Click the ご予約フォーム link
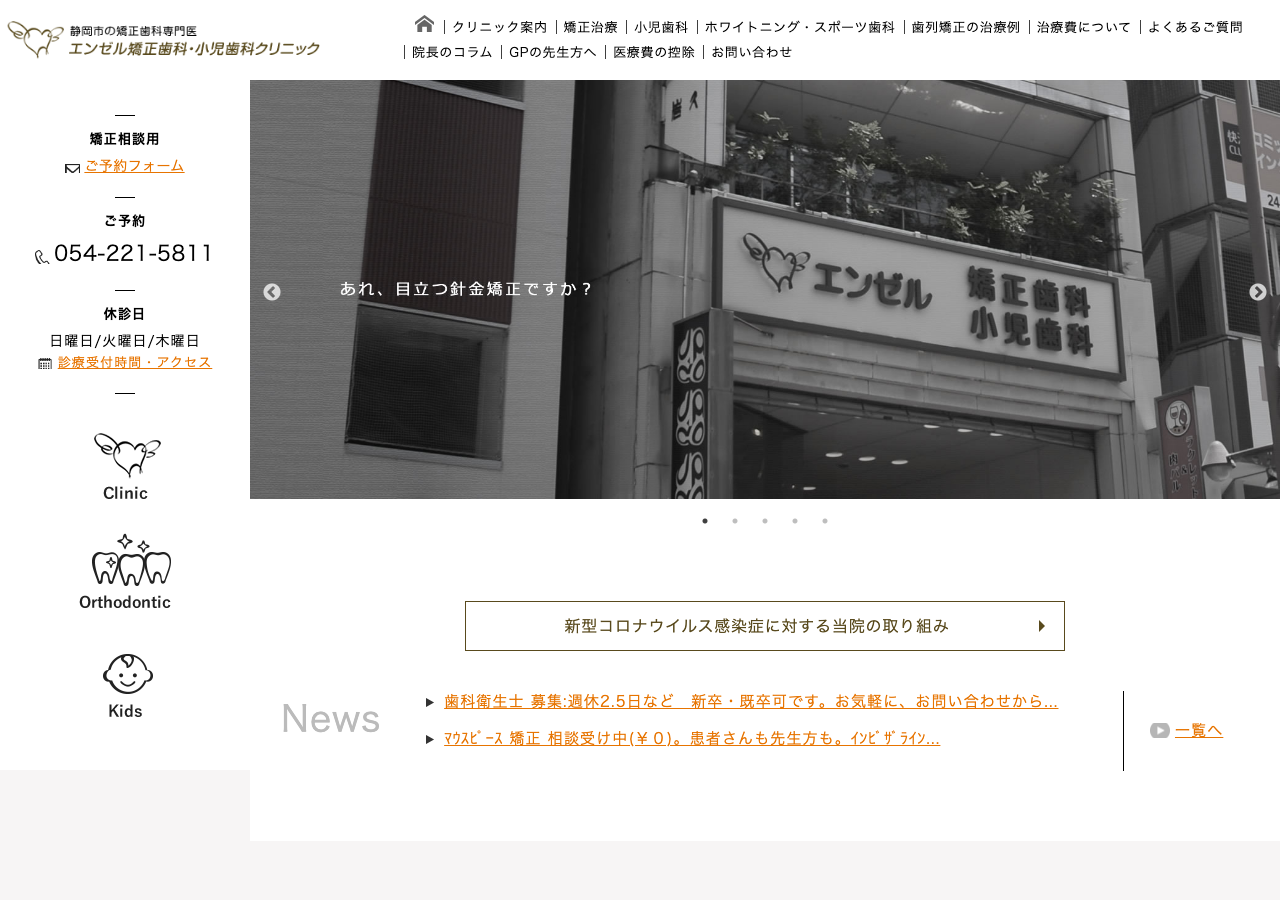This screenshot has height=900, width=1280. point(135,166)
